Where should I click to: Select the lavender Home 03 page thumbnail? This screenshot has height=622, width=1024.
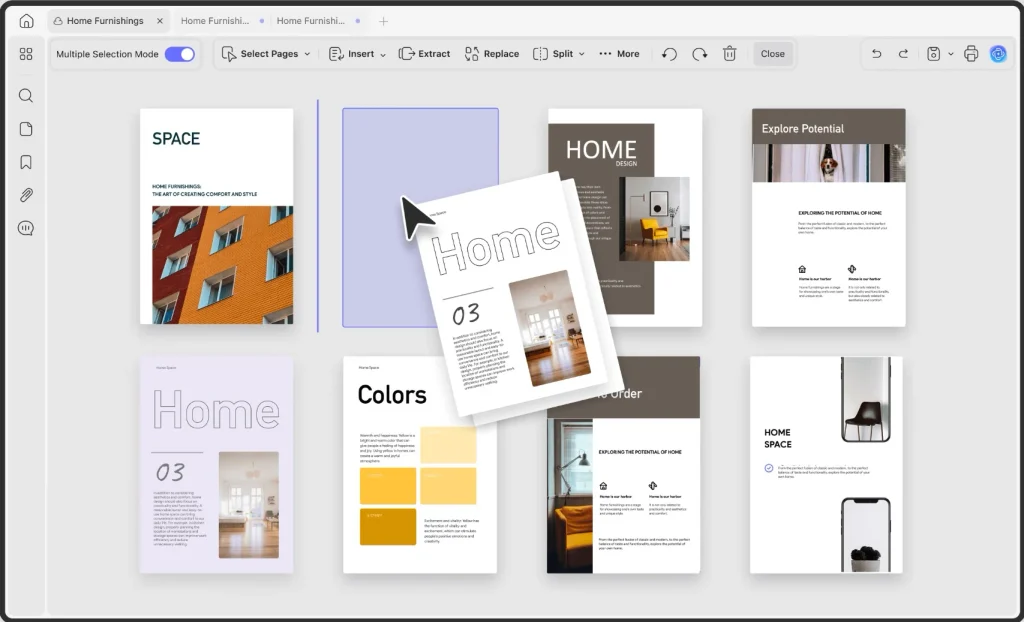217,465
